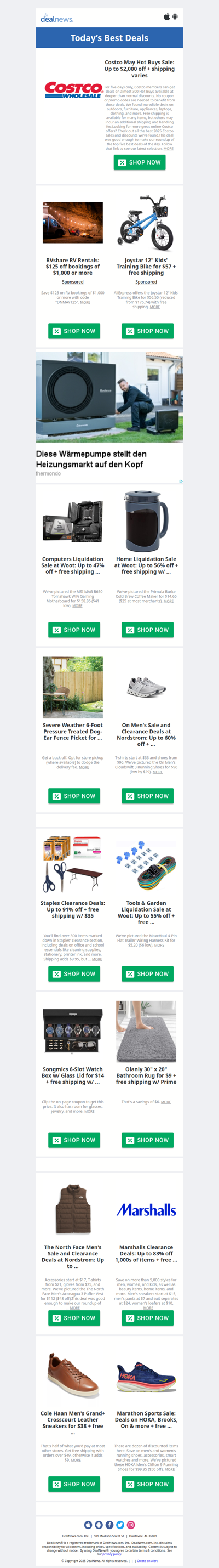
Task: Open the DealNews logo link
Action: [x=56, y=19]
